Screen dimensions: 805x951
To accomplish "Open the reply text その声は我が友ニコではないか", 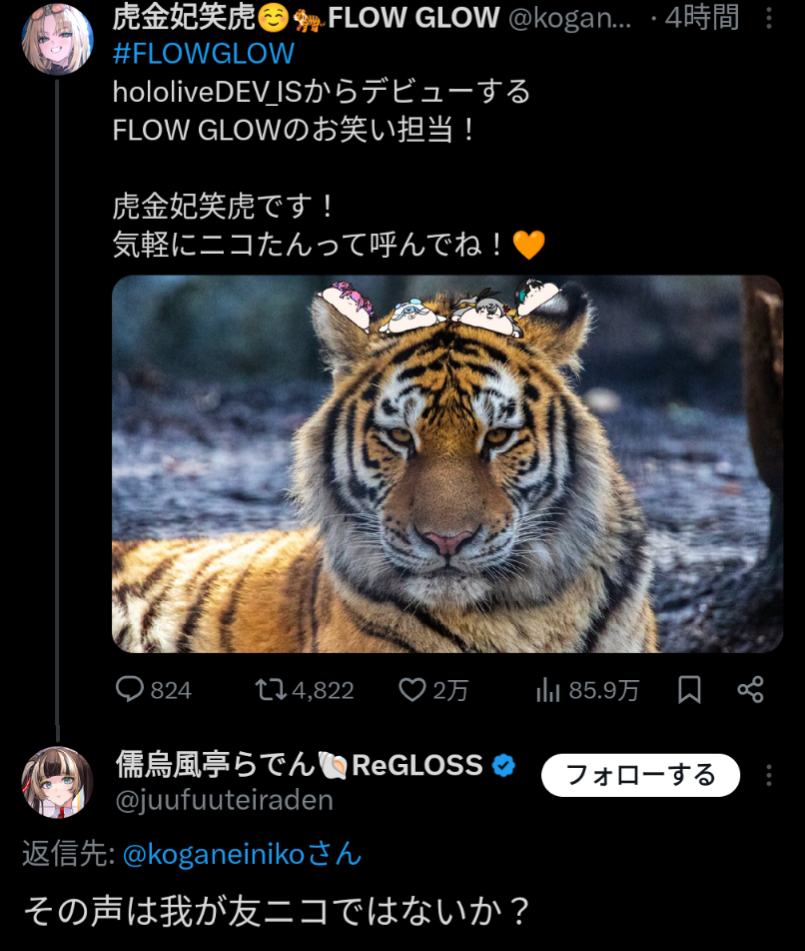I will (275, 910).
